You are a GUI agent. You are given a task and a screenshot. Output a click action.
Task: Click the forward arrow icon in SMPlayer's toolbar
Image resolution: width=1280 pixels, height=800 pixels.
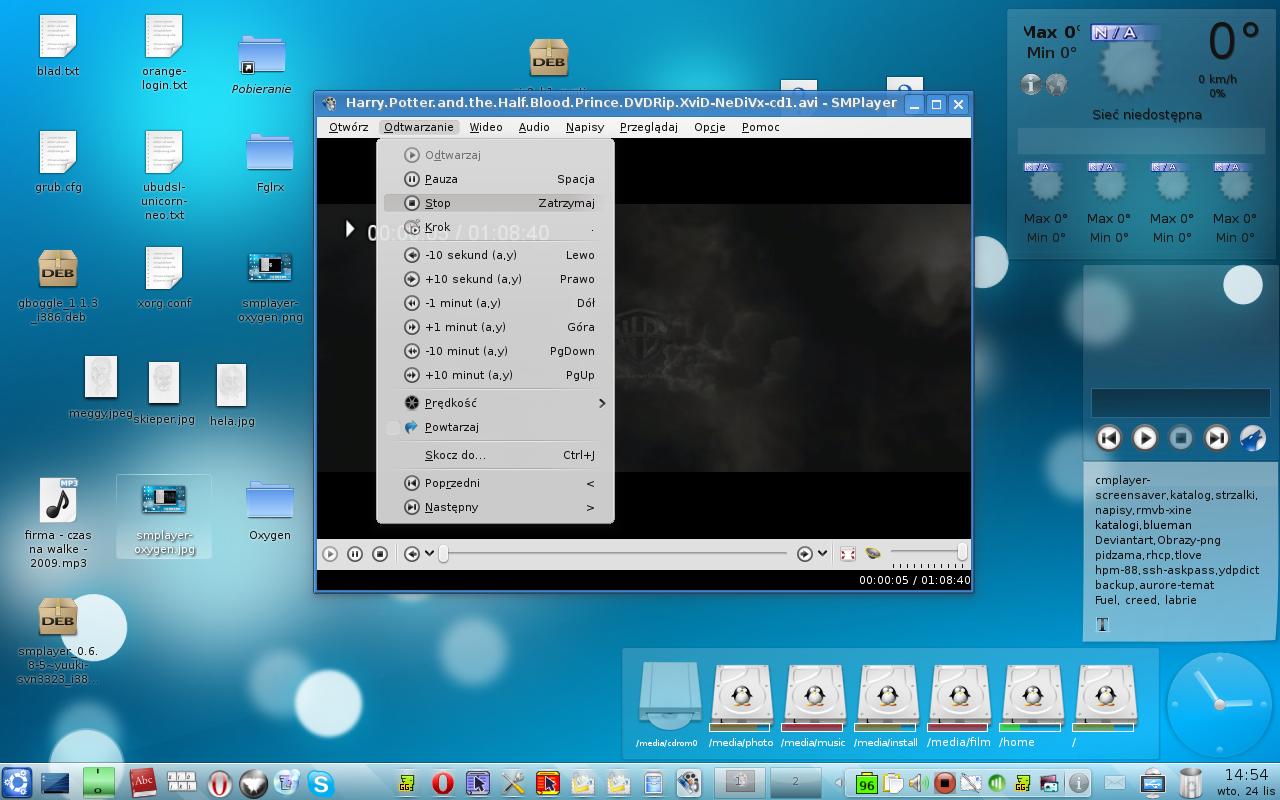pos(805,554)
